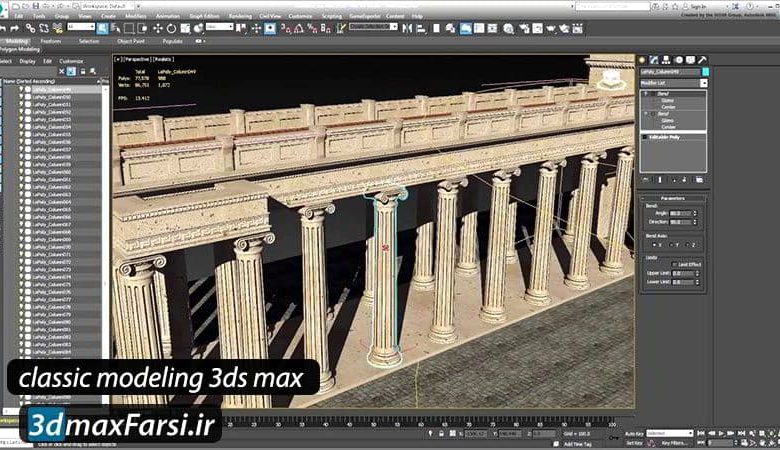Click the Unlink Selection tool
The width and height of the screenshot is (780, 450).
click(x=44, y=28)
